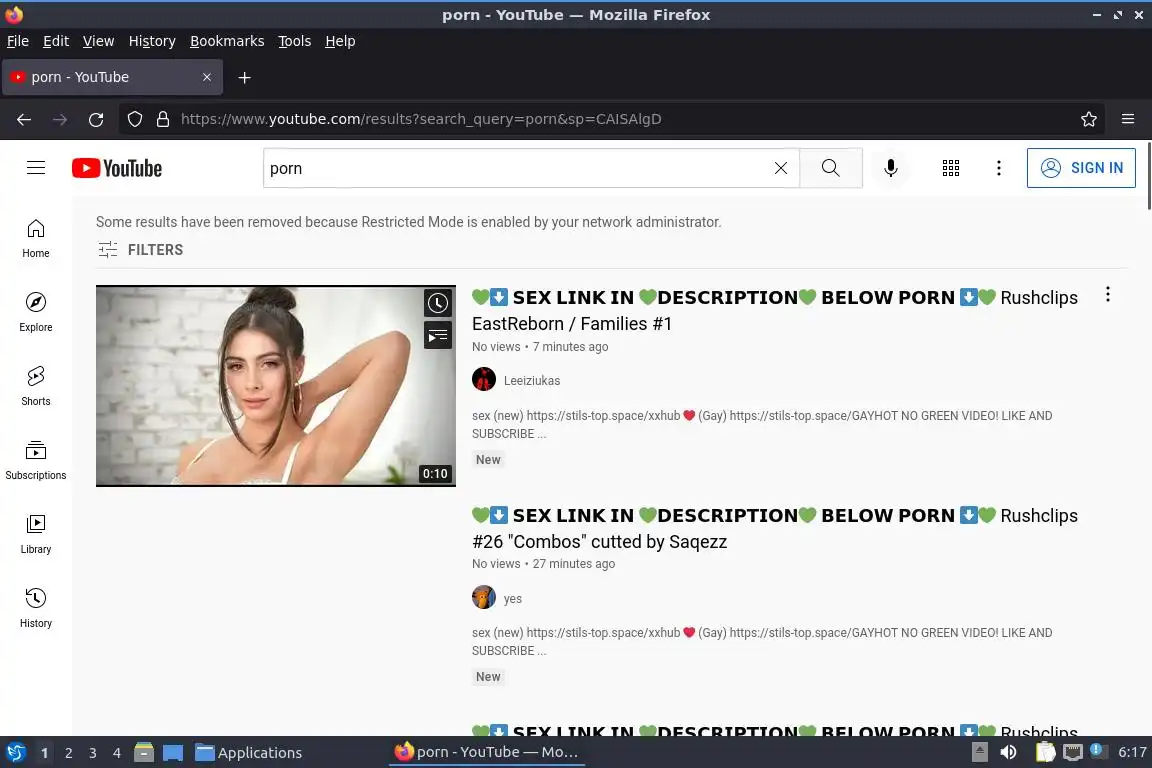1152x768 pixels.
Task: Bookmark this page with the star icon
Action: point(1089,119)
